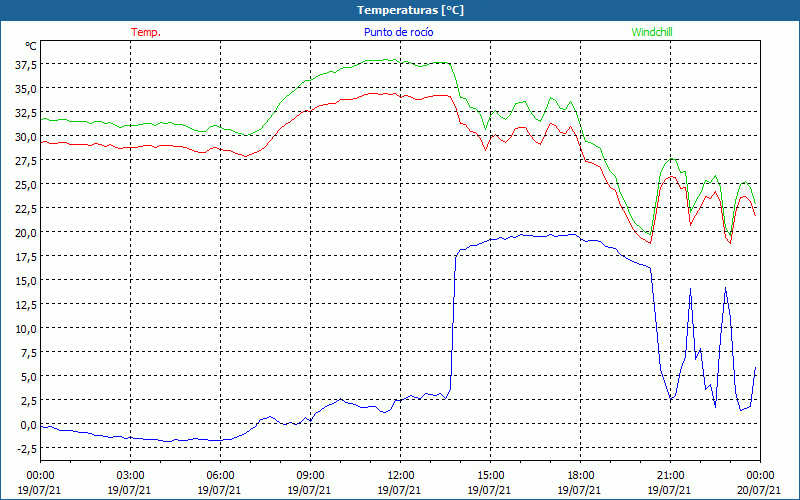Click the 32,5 y-axis value

click(x=27, y=112)
